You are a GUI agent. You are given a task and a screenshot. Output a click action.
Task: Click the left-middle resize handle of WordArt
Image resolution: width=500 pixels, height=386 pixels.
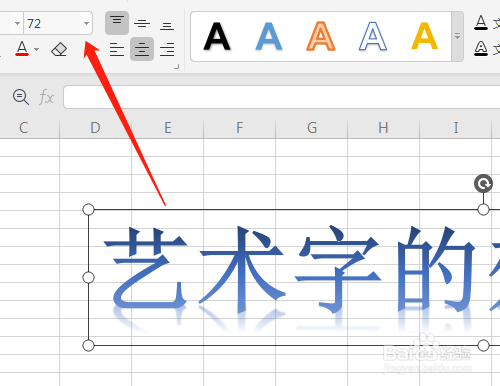pyautogui.click(x=88, y=277)
